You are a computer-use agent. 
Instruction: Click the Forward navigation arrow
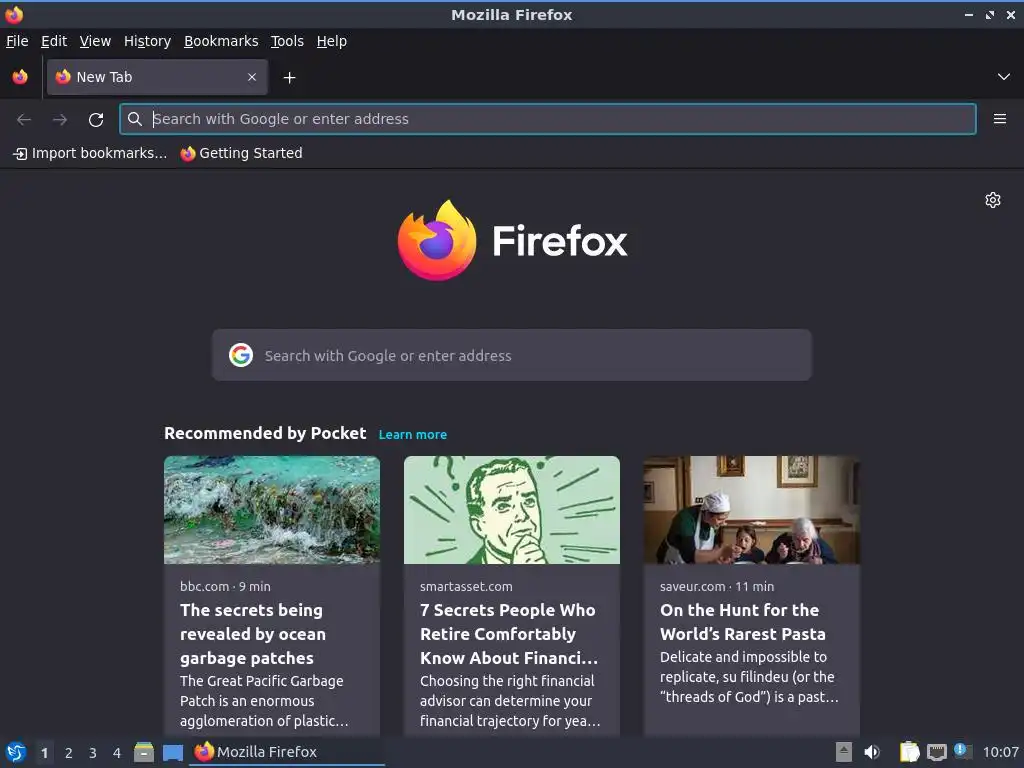[60, 120]
